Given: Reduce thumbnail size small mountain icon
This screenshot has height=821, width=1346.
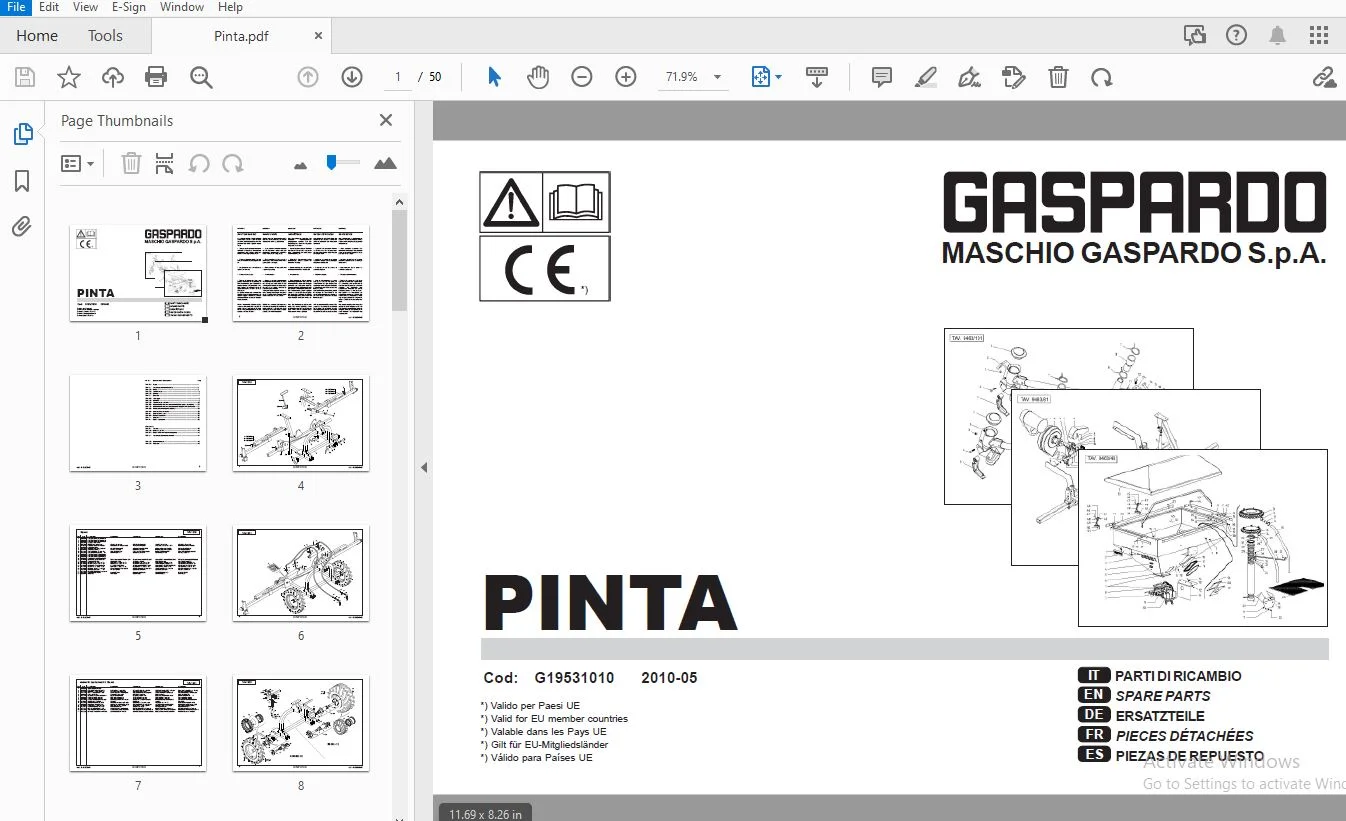Looking at the screenshot, I should click(300, 165).
